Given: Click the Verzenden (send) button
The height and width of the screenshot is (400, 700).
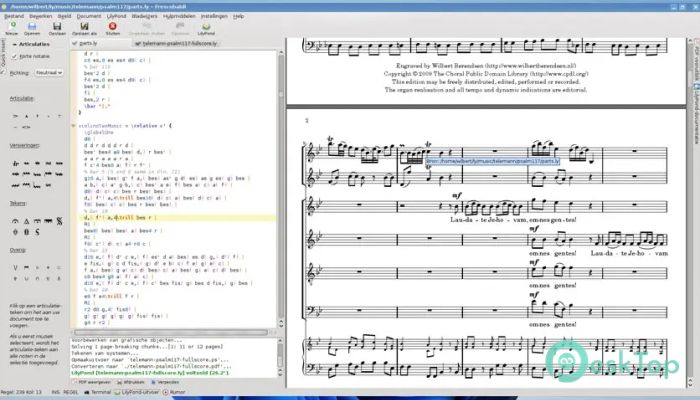Looking at the screenshot, I should (165, 382).
